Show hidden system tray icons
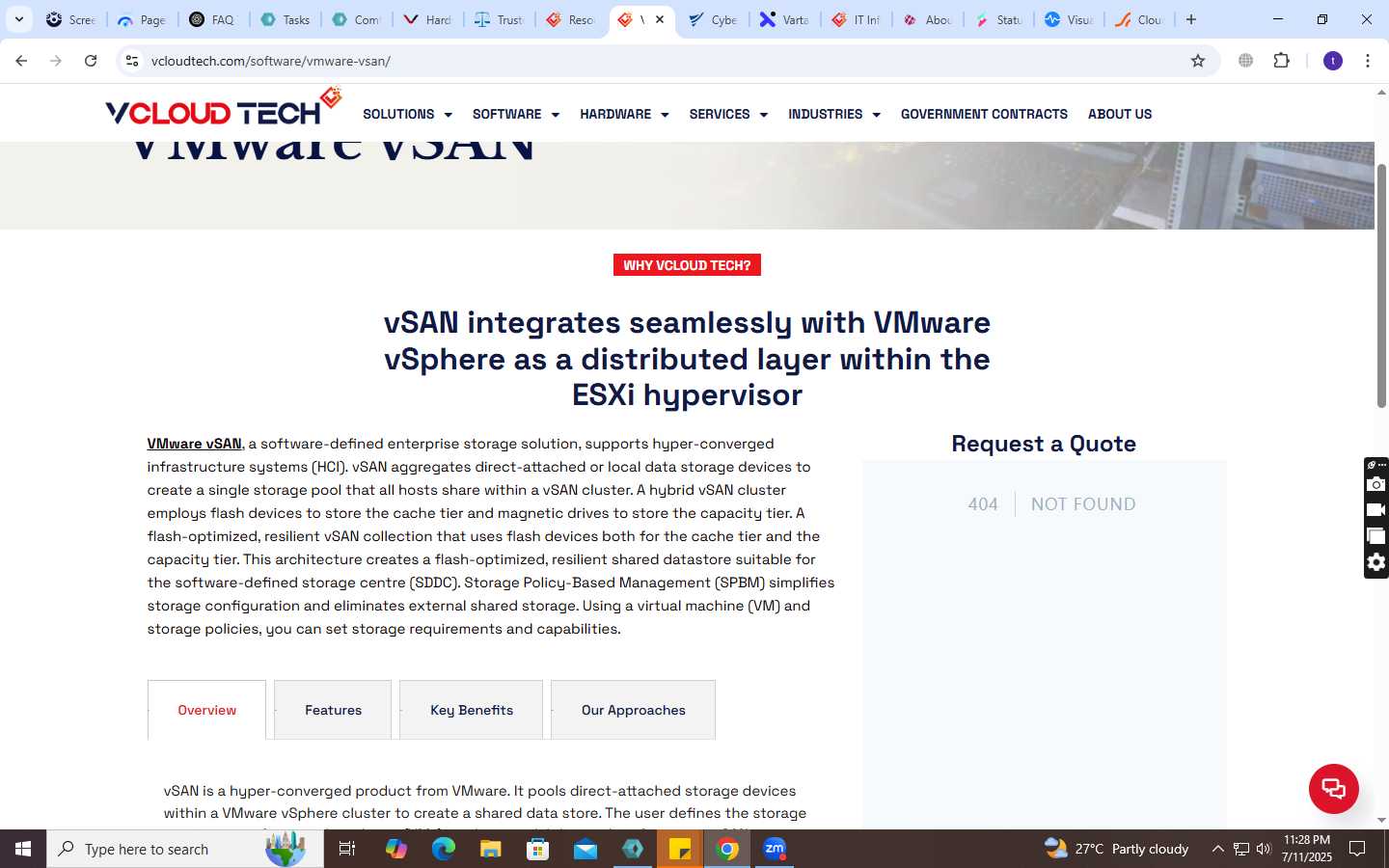The width and height of the screenshot is (1389, 868). tap(1217, 849)
